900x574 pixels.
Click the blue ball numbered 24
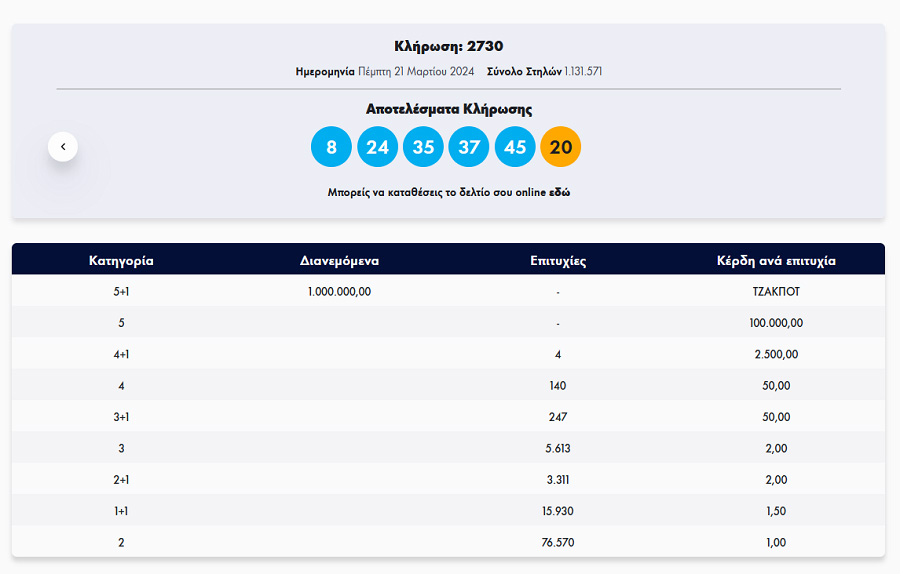click(377, 147)
